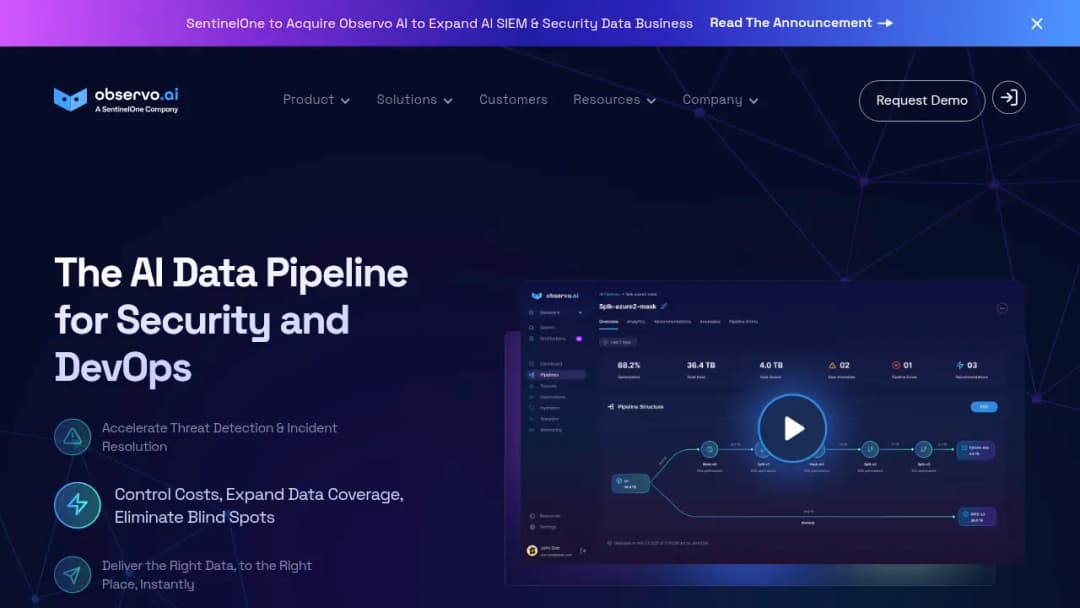Visit the Customers page
This screenshot has height=608, width=1080.
[x=513, y=100]
